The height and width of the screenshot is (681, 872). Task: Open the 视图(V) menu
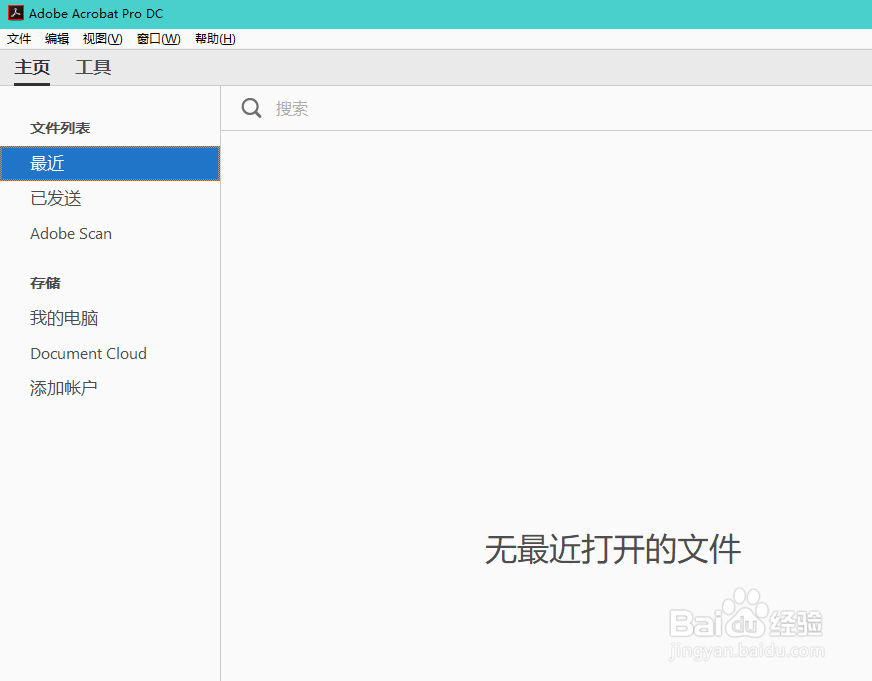point(102,39)
